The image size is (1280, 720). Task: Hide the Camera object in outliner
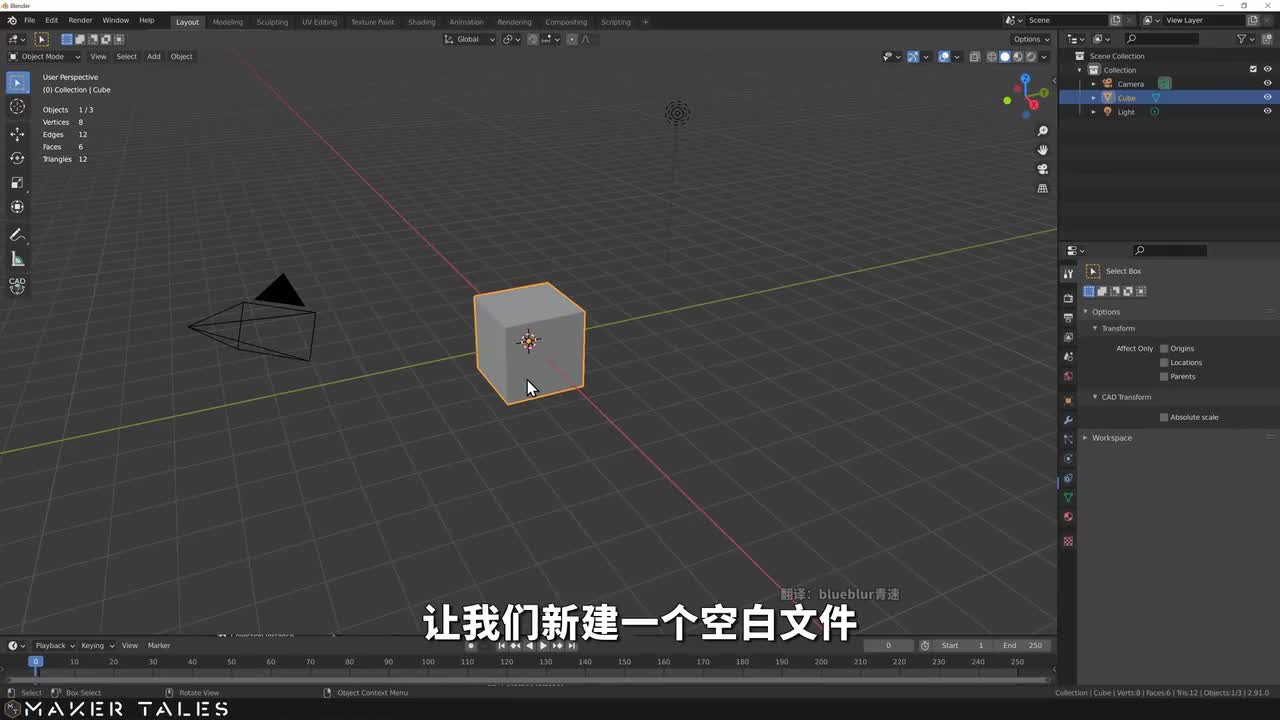coord(1267,84)
